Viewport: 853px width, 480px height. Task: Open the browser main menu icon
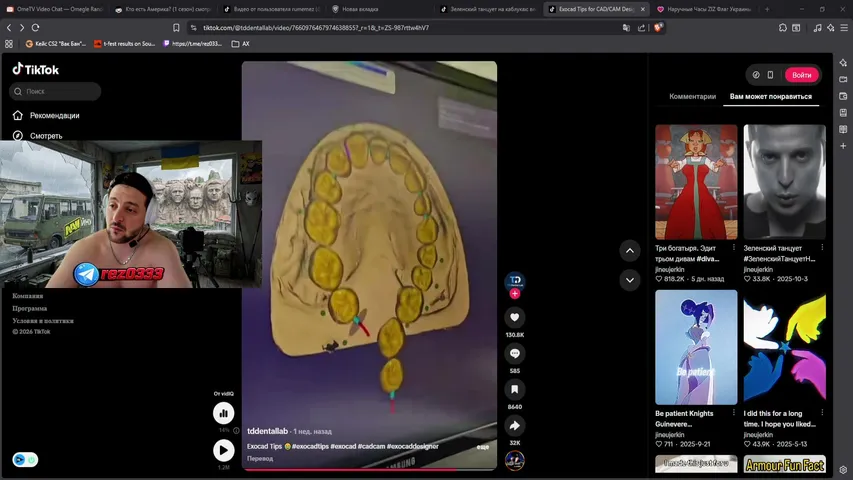point(844,28)
